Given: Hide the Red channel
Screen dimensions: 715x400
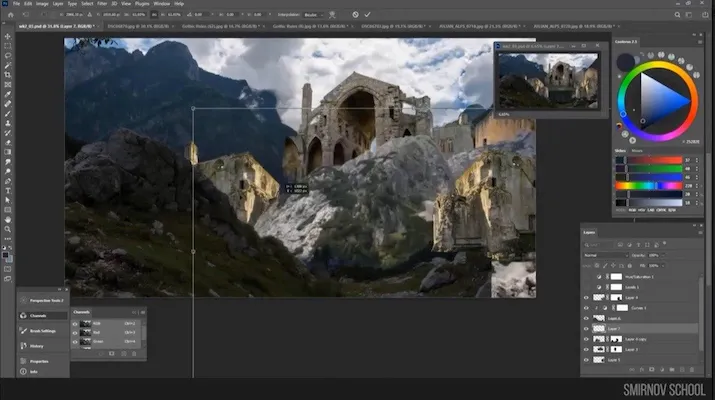Looking at the screenshot, I should pos(75,332).
